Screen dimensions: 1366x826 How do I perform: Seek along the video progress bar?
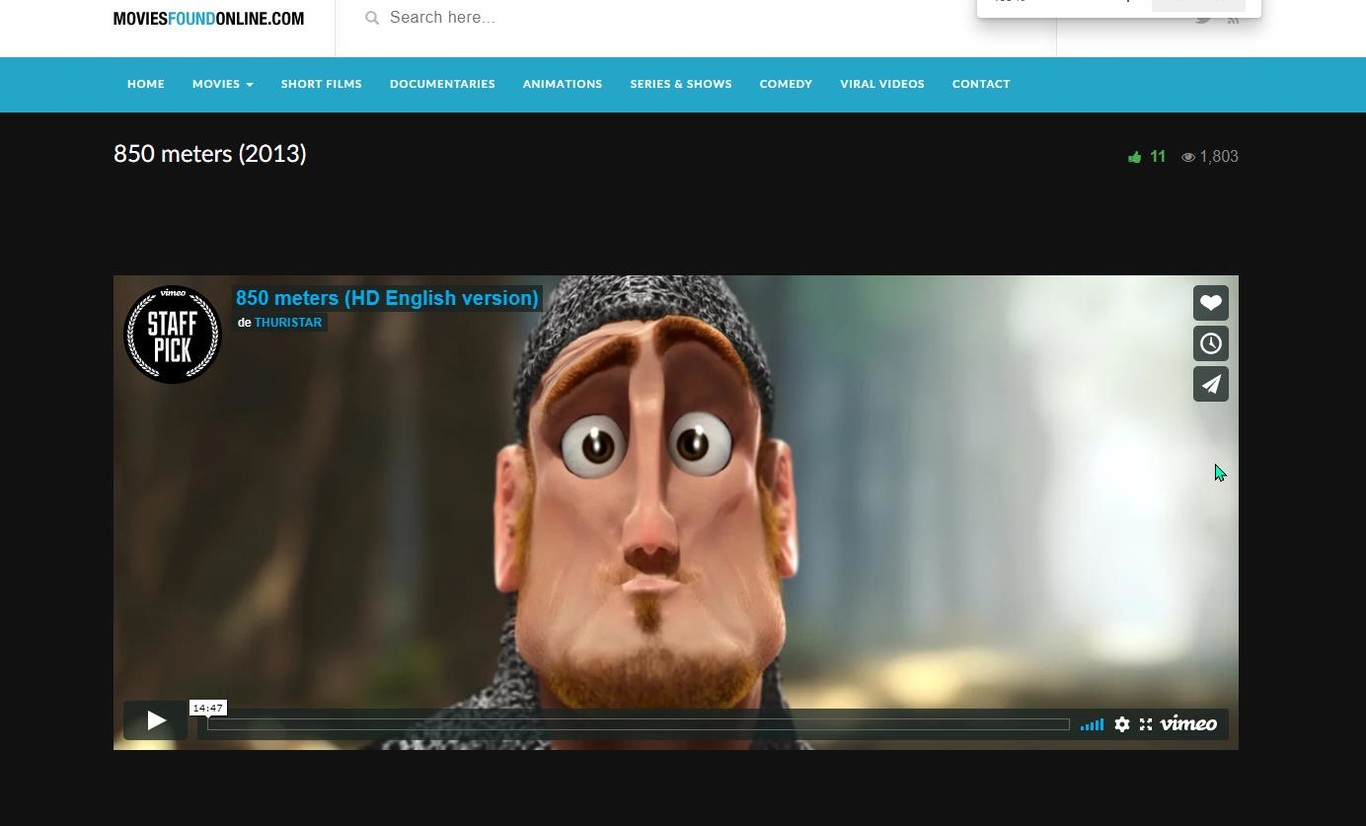click(638, 724)
